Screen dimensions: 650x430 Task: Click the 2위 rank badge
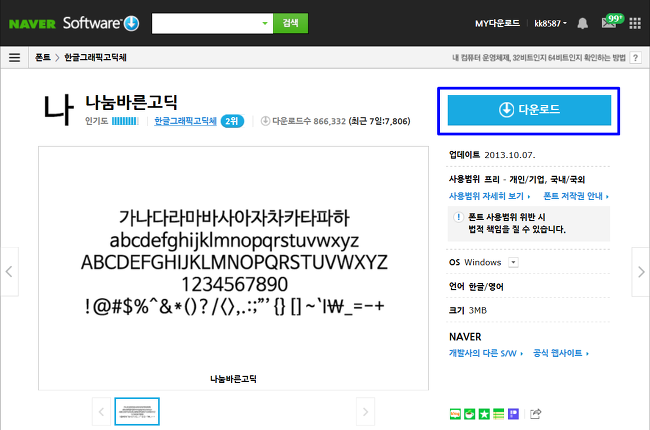tap(232, 121)
